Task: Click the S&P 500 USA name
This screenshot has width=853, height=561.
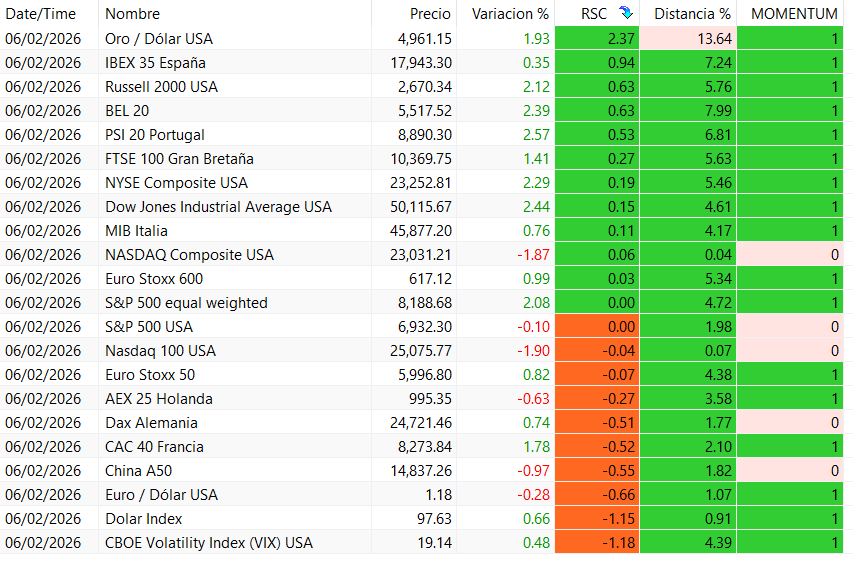Action: point(149,326)
